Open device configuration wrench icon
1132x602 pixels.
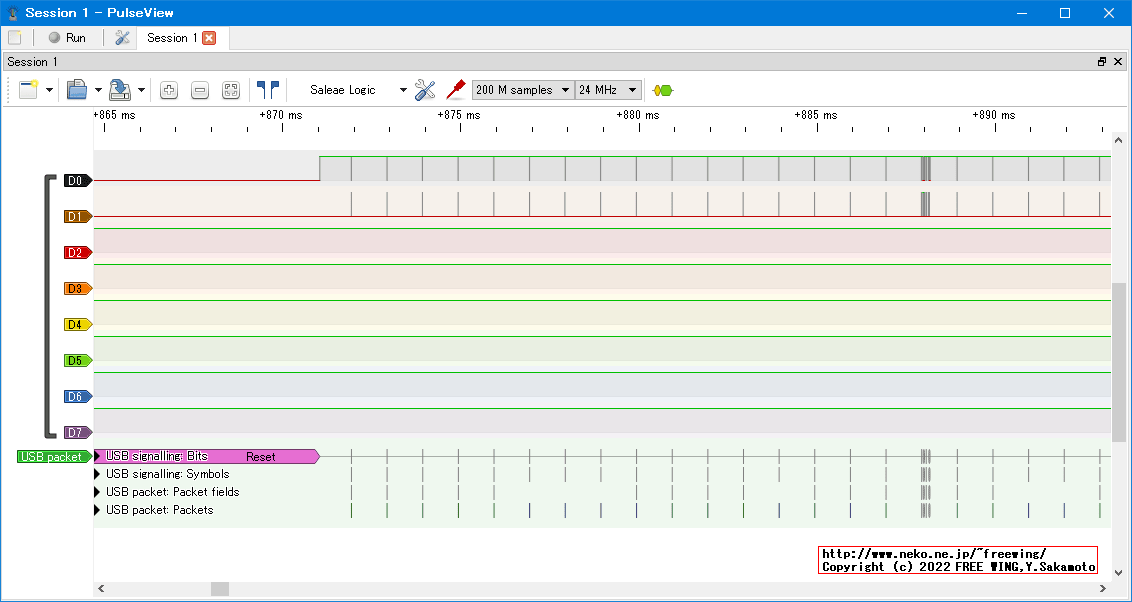tap(425, 90)
